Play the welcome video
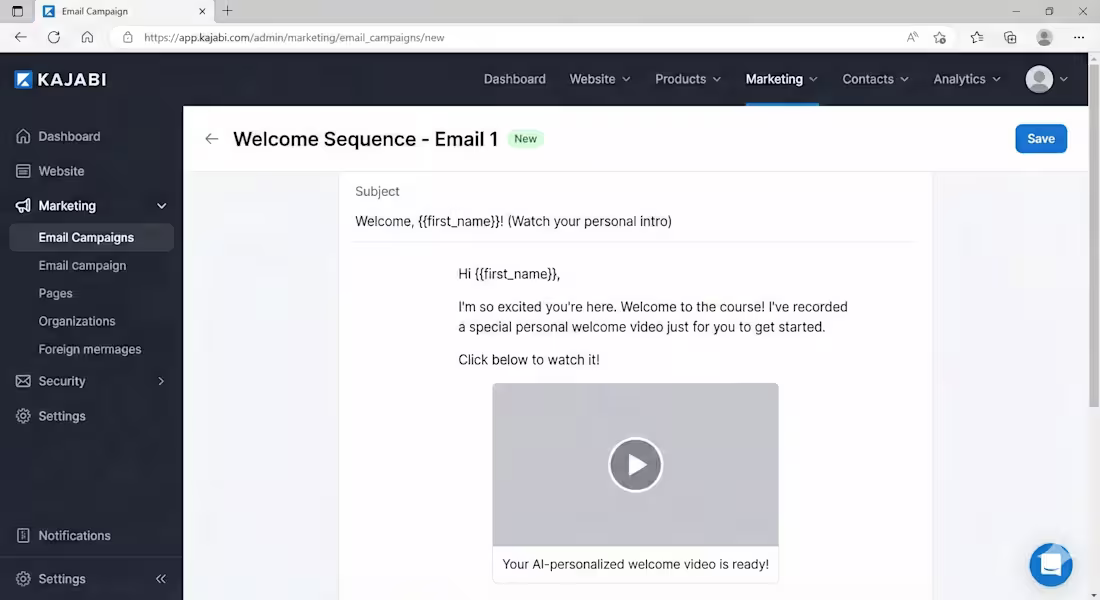 635,465
